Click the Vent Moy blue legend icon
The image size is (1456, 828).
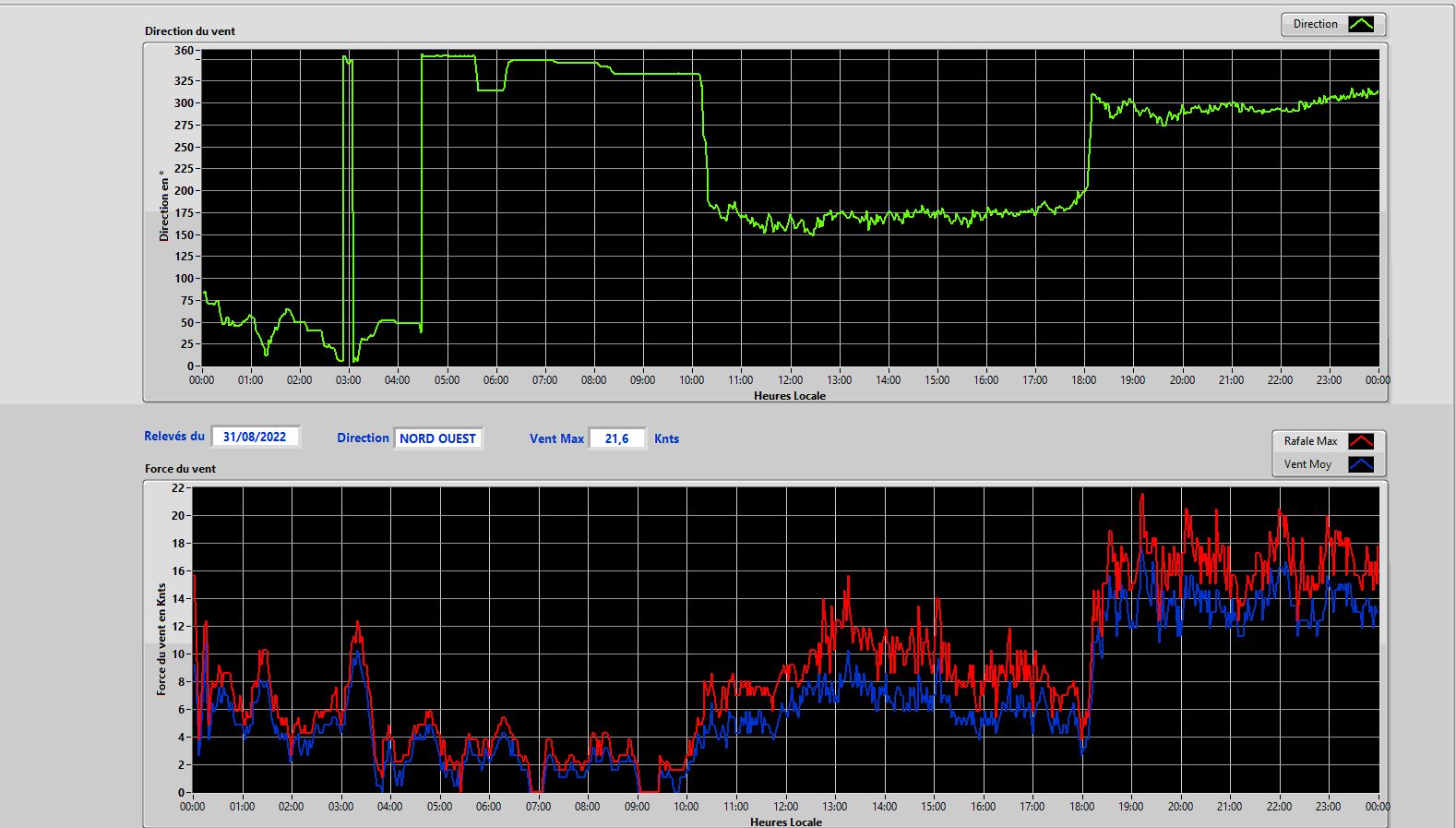tap(1360, 464)
